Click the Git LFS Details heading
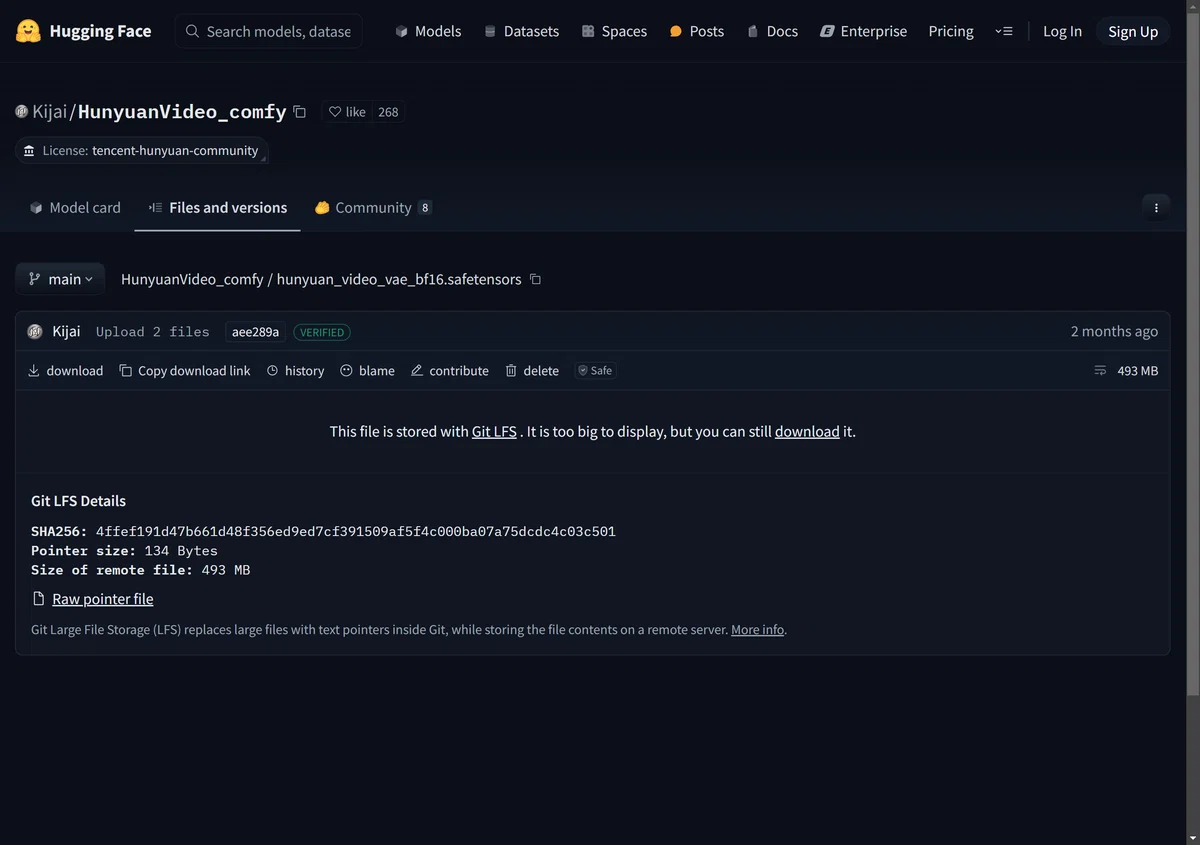Screen dimensions: 1200x845 pyautogui.click(x=79, y=501)
